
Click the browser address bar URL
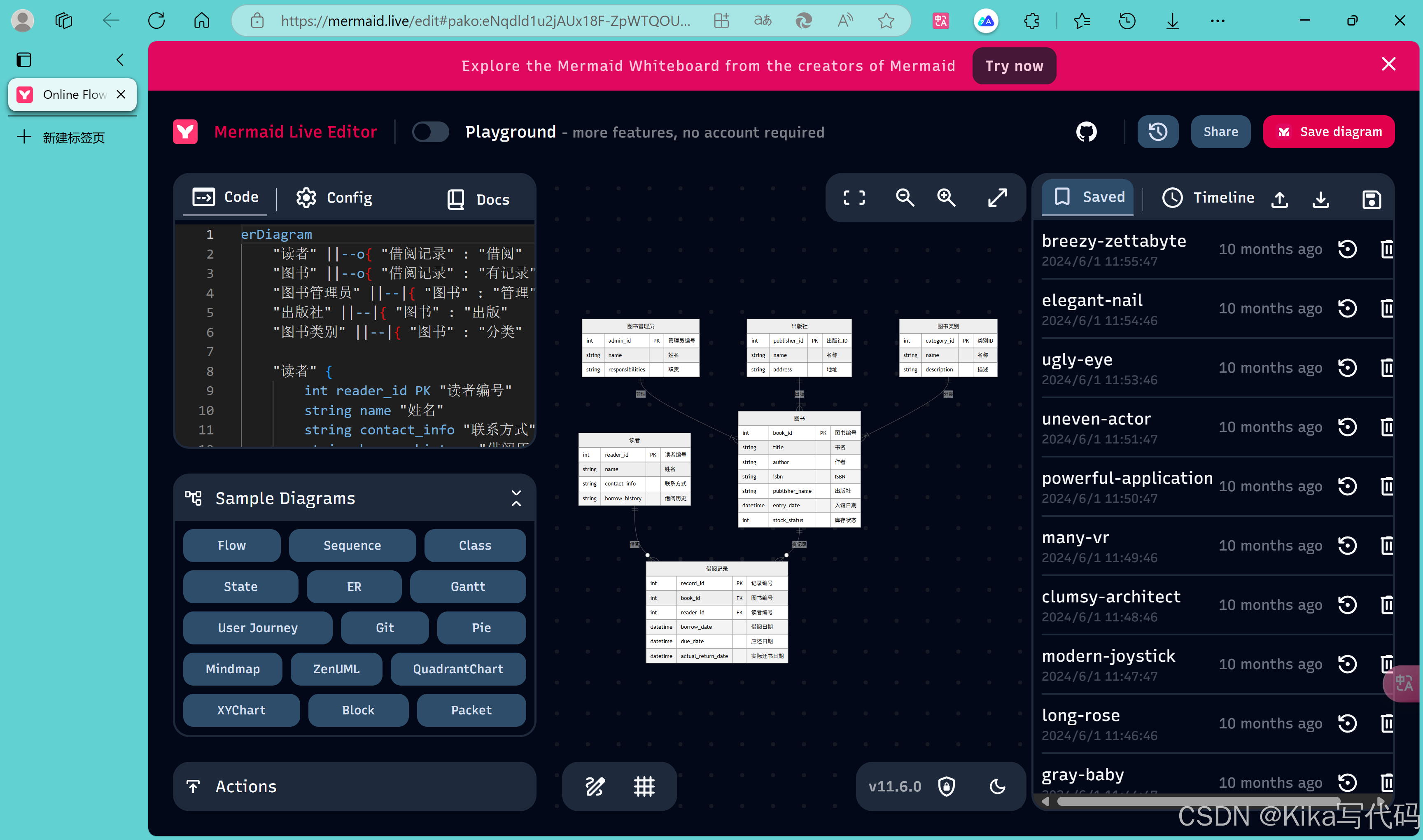click(485, 21)
